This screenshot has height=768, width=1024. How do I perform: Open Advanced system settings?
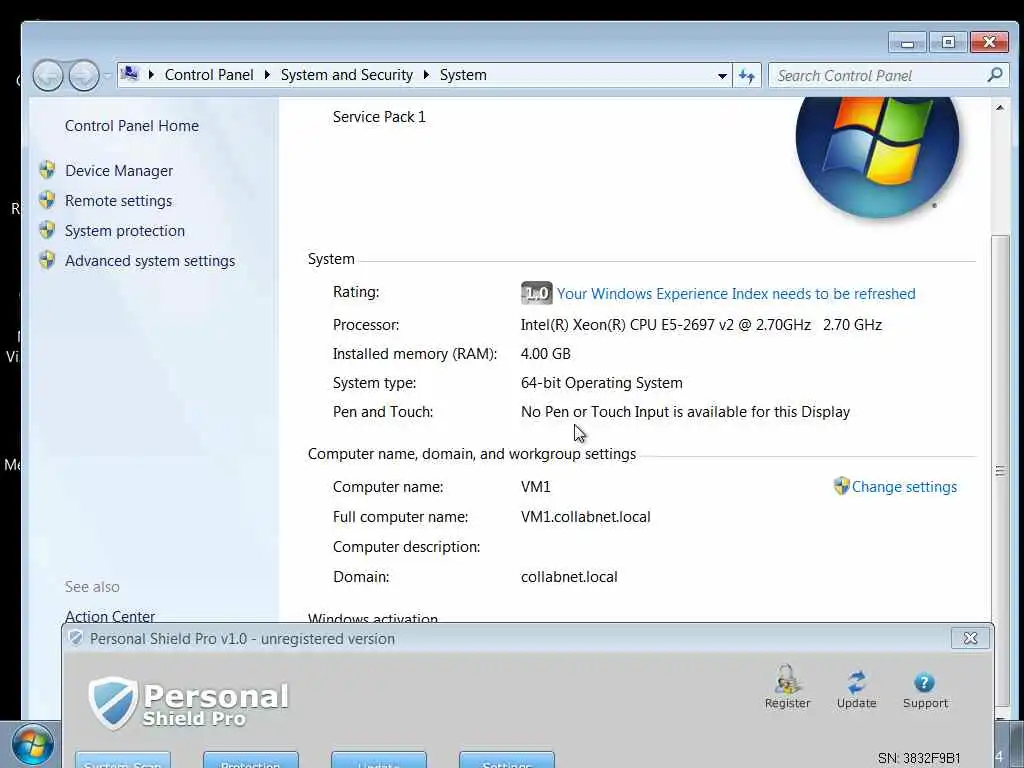point(150,261)
